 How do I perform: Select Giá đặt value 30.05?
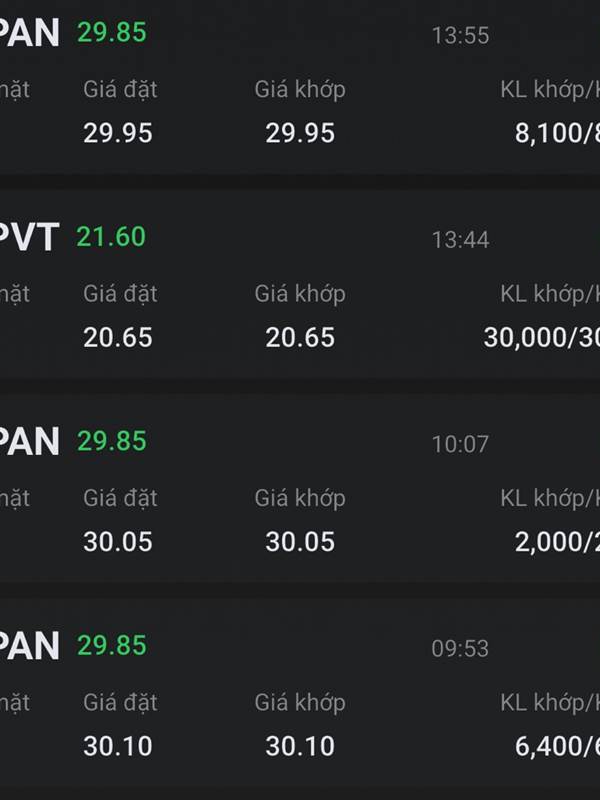coord(118,542)
